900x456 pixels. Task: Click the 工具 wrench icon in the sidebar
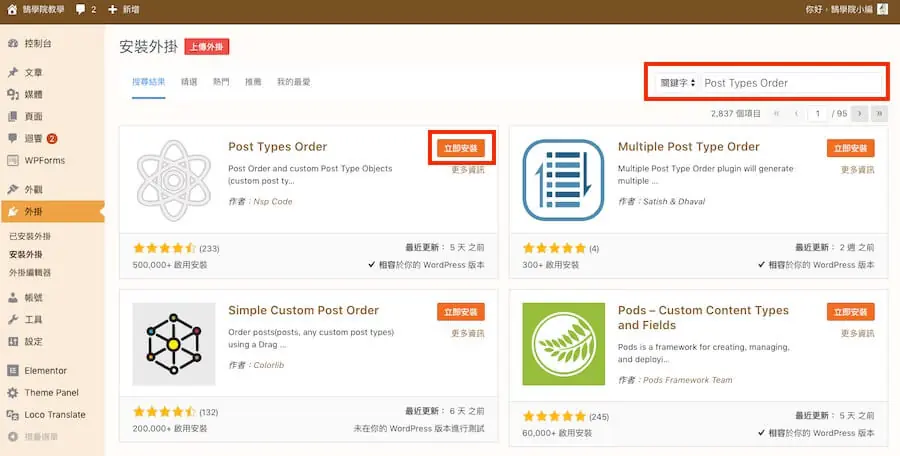click(13, 319)
